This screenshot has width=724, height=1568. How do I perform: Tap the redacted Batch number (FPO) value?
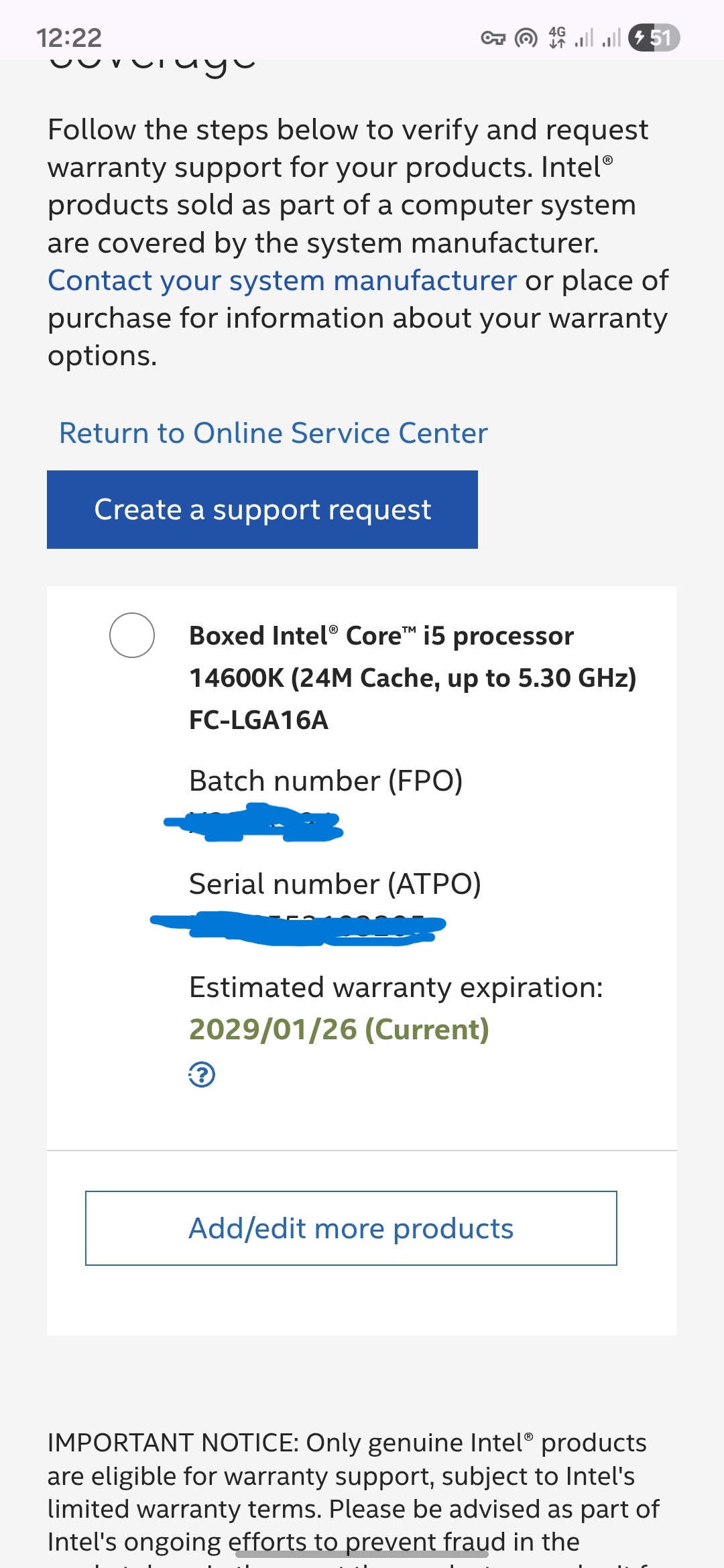[x=255, y=823]
